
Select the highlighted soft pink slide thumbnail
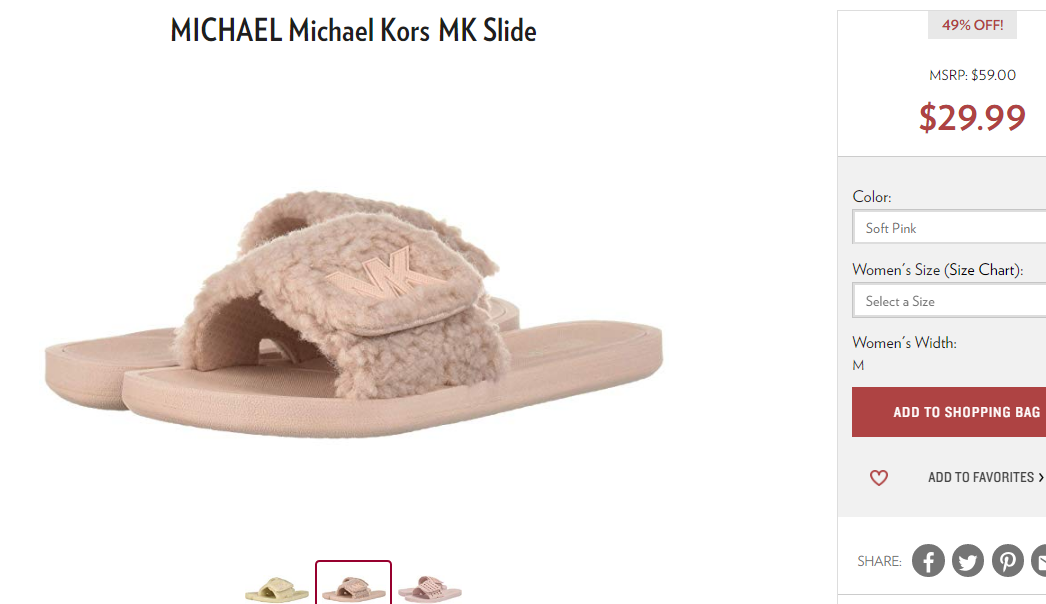354,583
